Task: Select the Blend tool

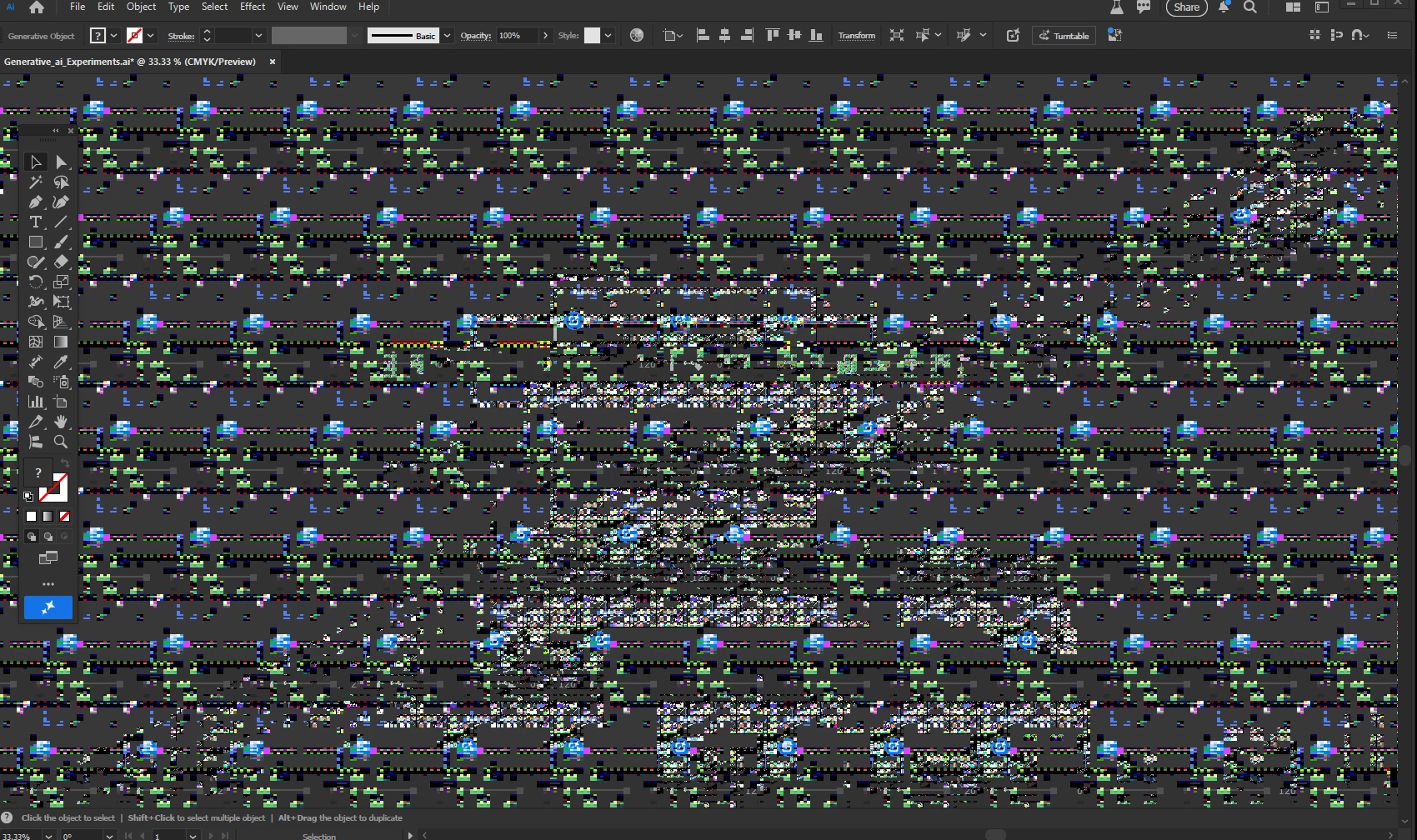Action: [x=35, y=382]
